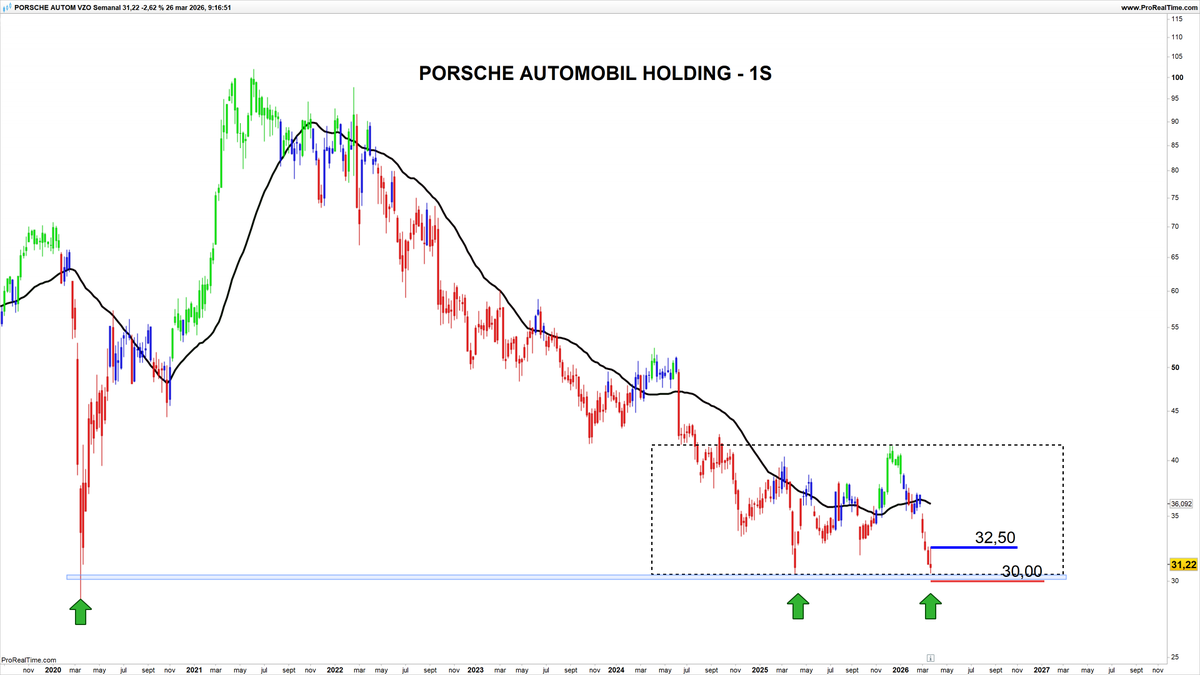Click the bold 100 value on the price axis
The width and height of the screenshot is (1200, 675).
pyautogui.click(x=1177, y=78)
